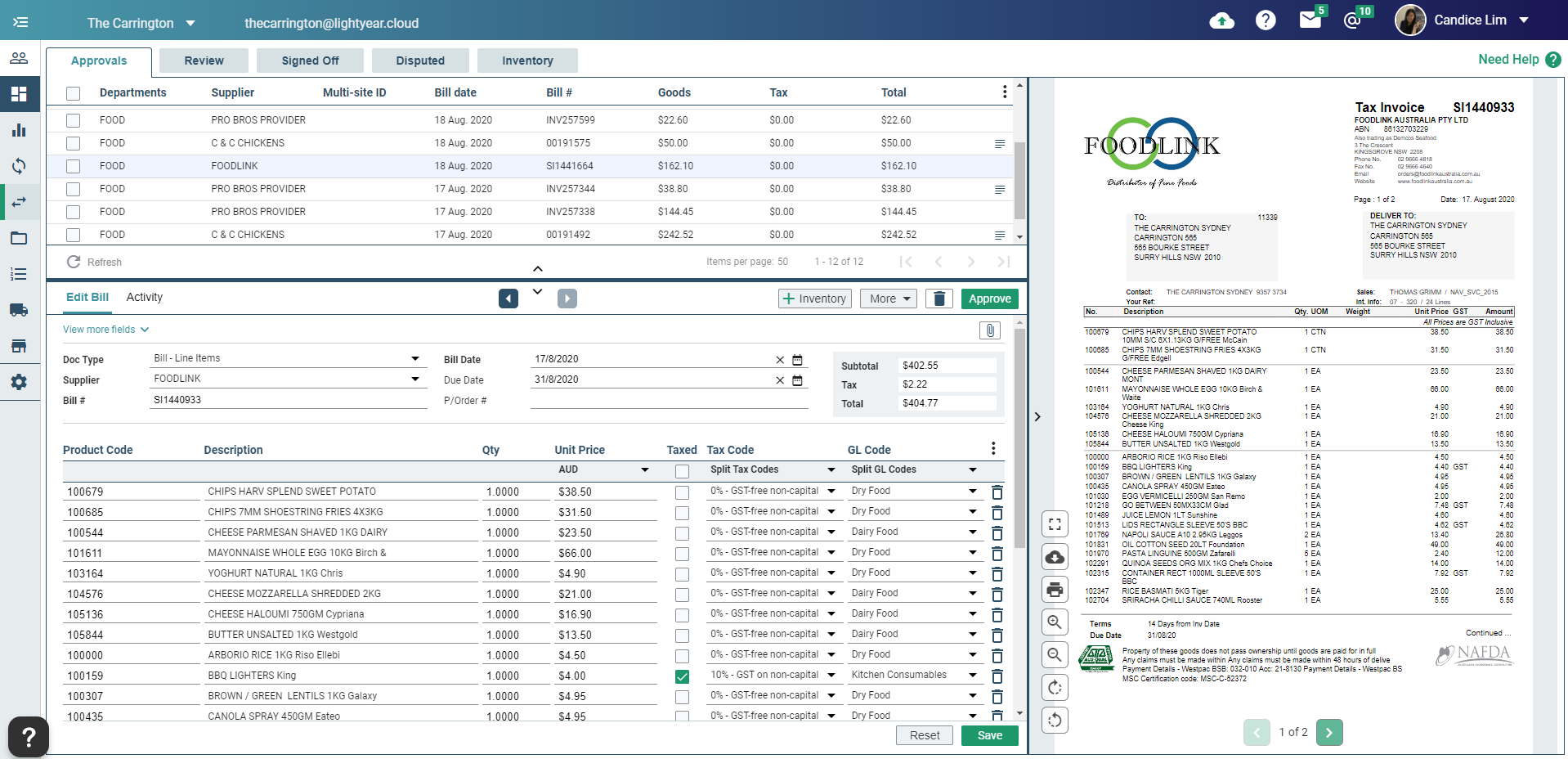The width and height of the screenshot is (1568, 759).
Task: Open The Carrington site dropdown
Action: tap(141, 23)
